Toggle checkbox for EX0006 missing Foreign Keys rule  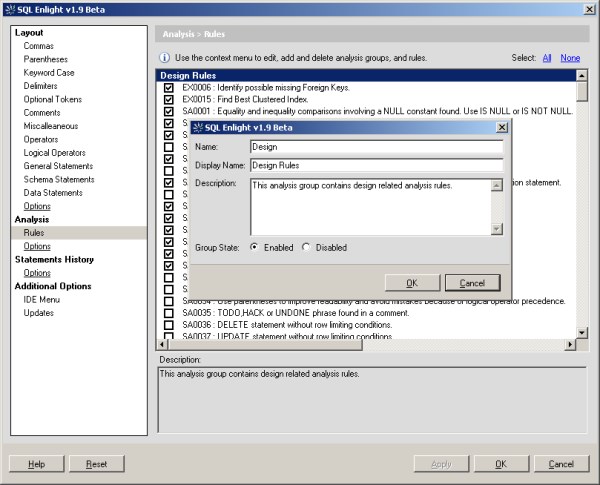tap(168, 88)
